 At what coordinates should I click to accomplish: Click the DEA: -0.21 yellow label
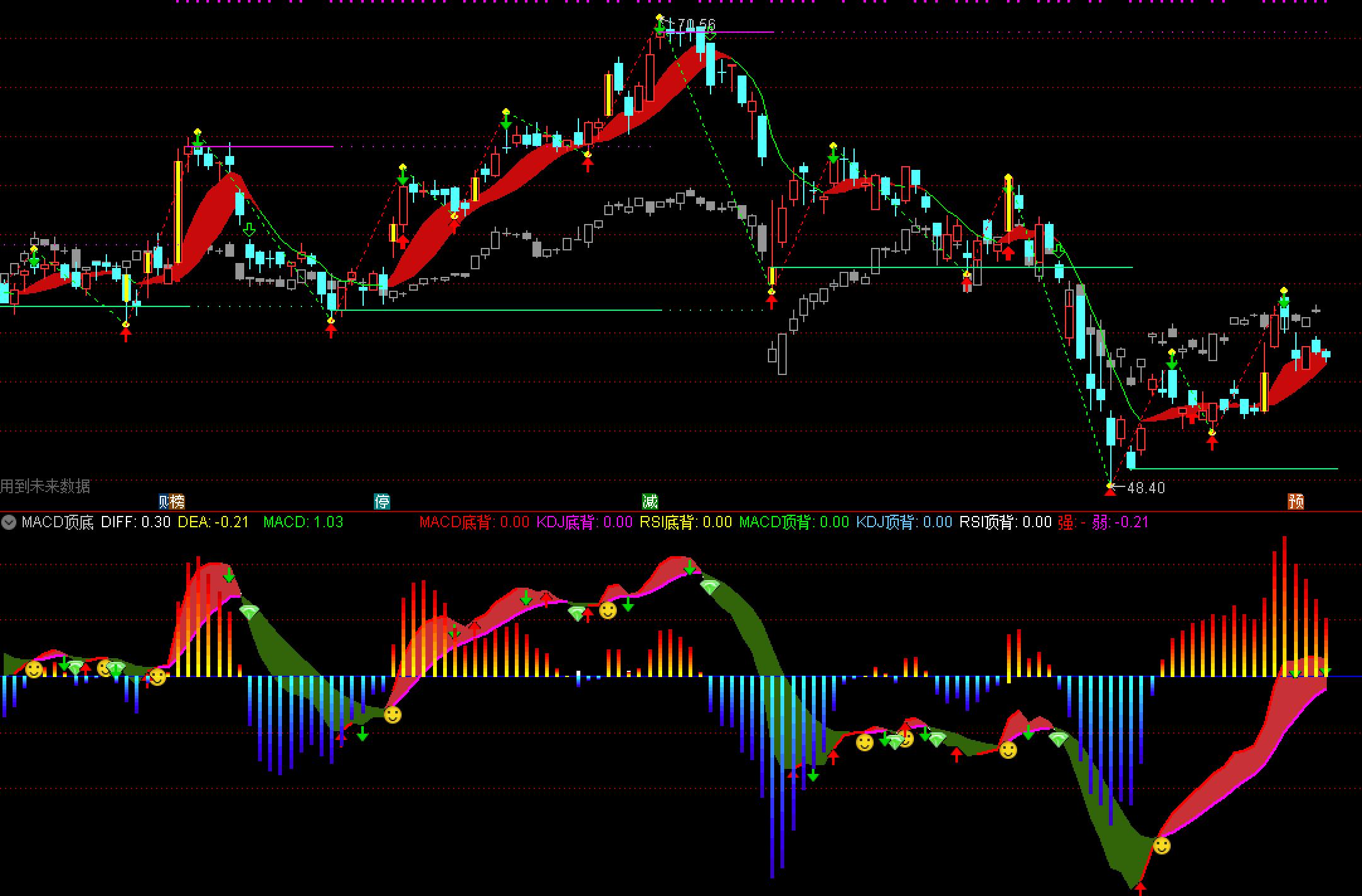tap(213, 522)
